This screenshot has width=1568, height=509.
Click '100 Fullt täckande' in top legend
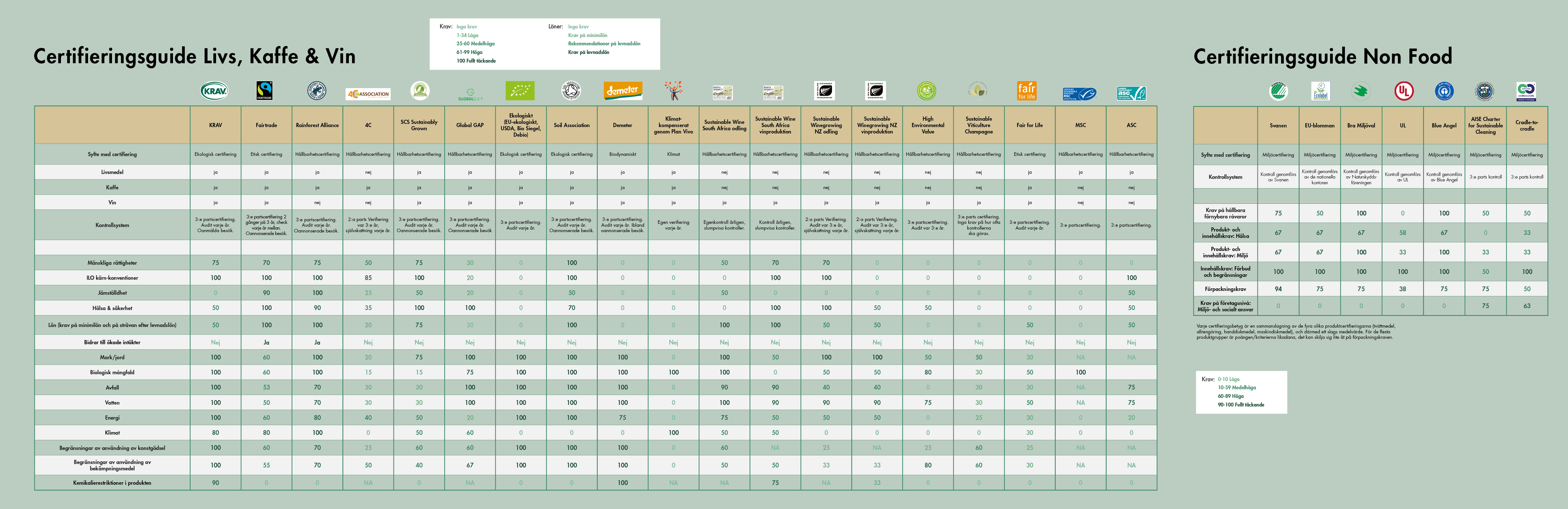click(476, 61)
